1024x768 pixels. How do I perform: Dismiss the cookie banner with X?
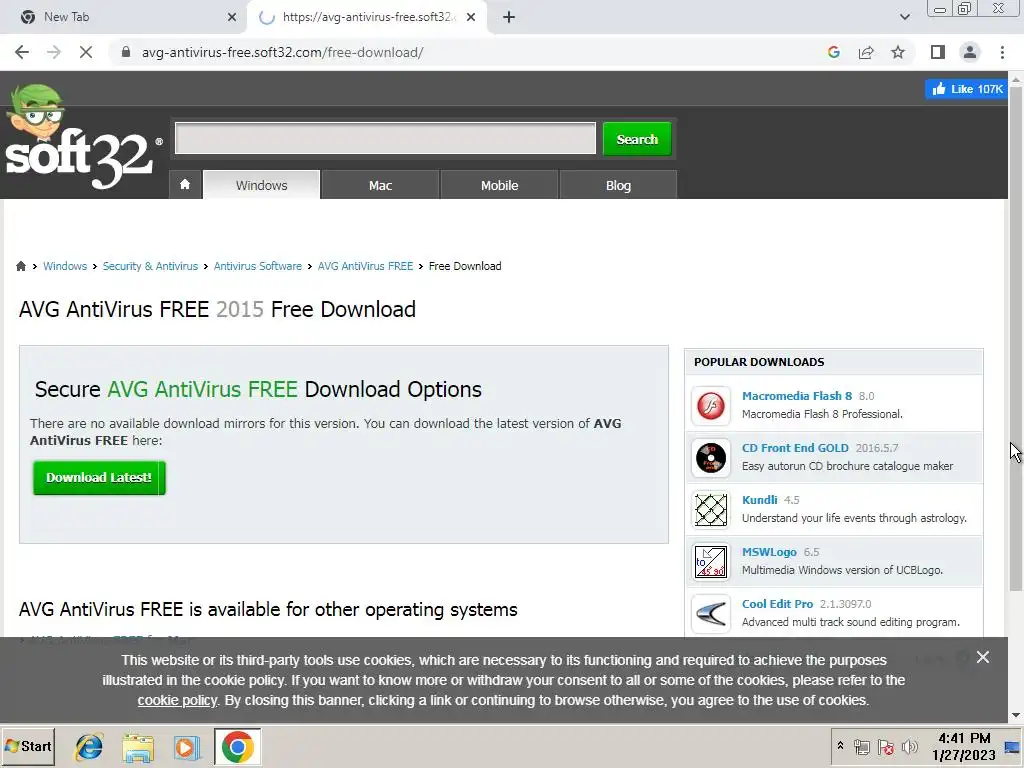[982, 657]
